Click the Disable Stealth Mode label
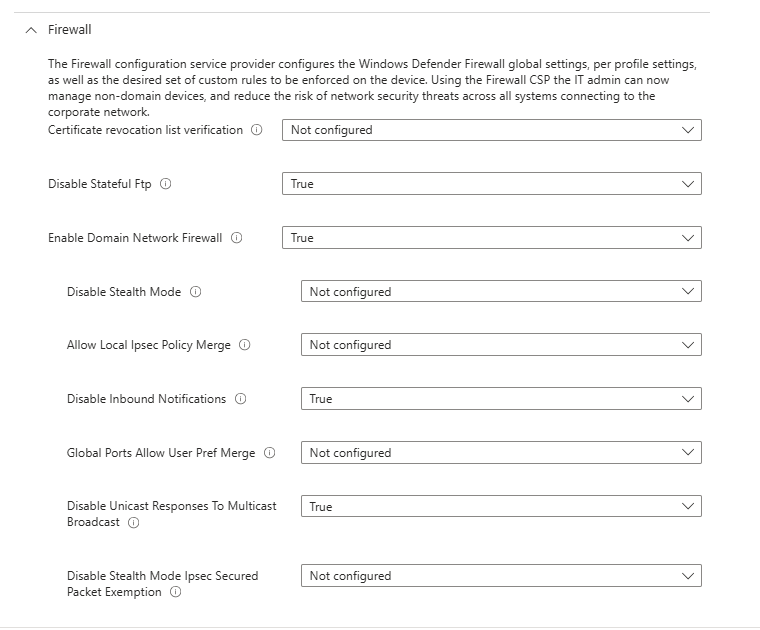Screen dimensions: 760x630 (124, 292)
